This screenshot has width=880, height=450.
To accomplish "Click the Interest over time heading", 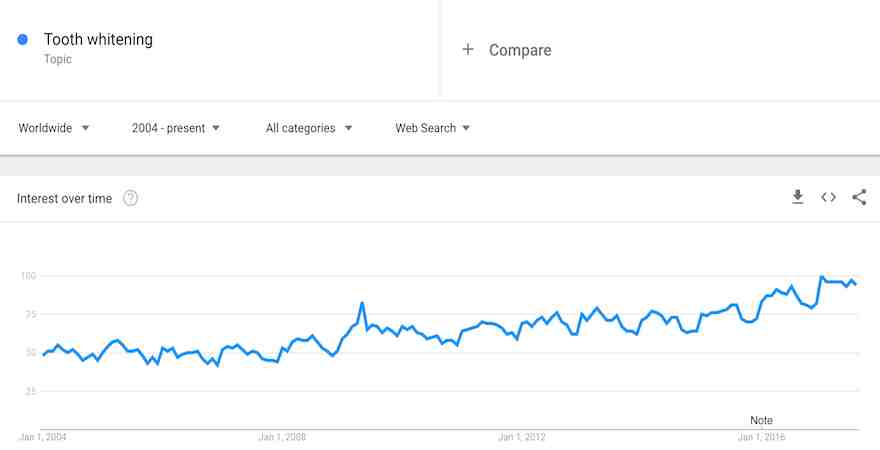I will 65,198.
